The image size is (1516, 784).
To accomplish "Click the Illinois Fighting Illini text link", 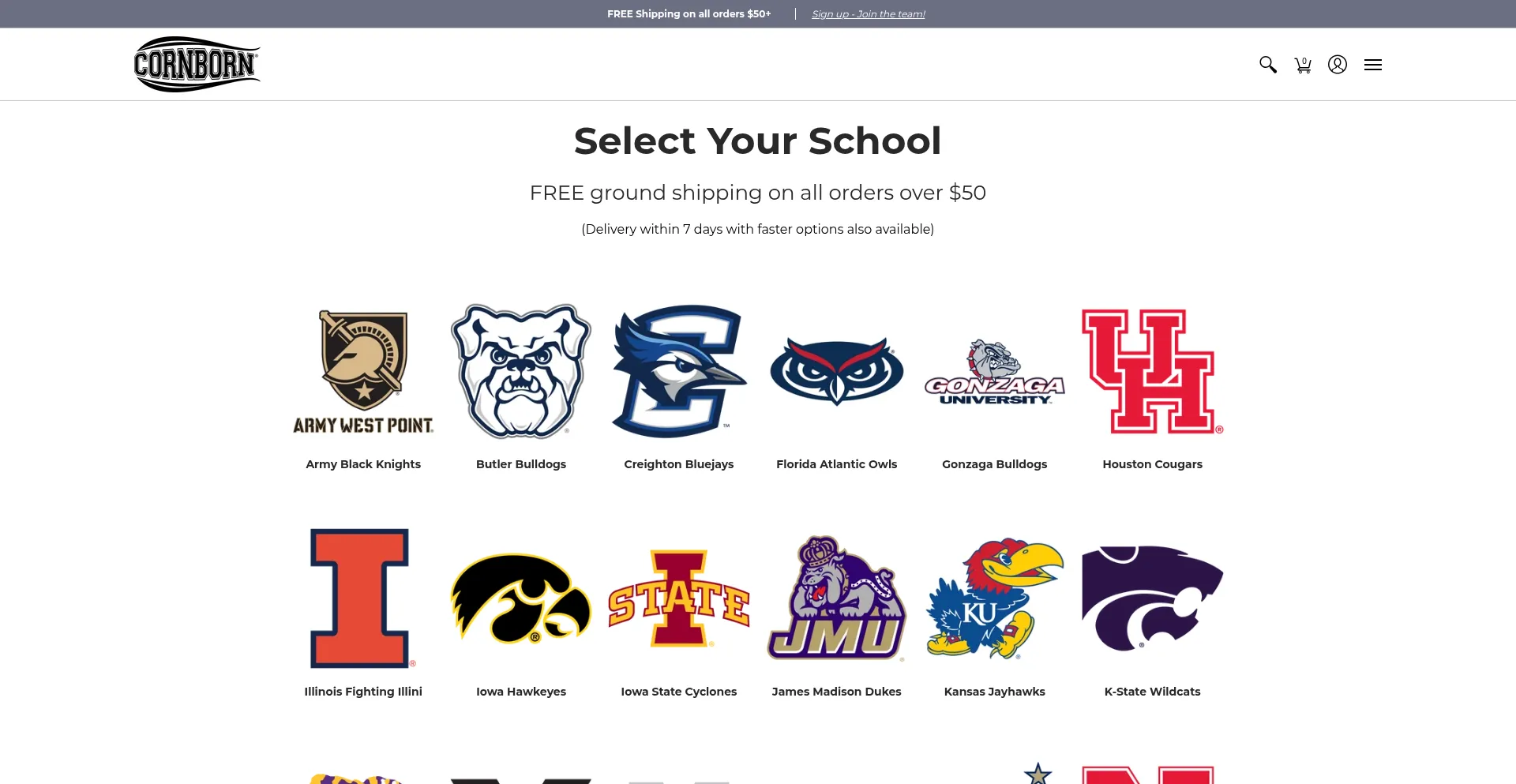I will click(363, 692).
